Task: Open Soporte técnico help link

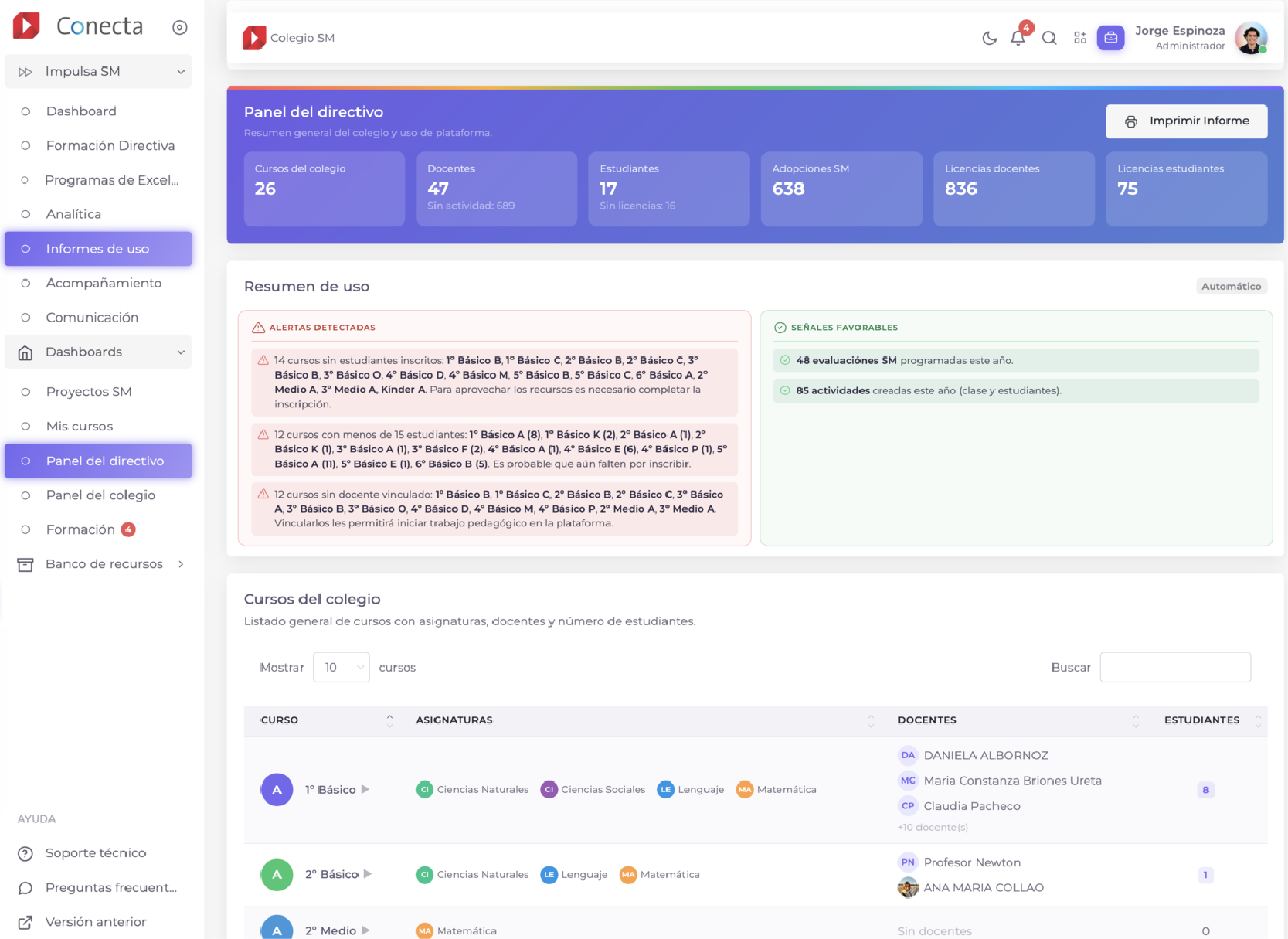Action: [x=96, y=853]
